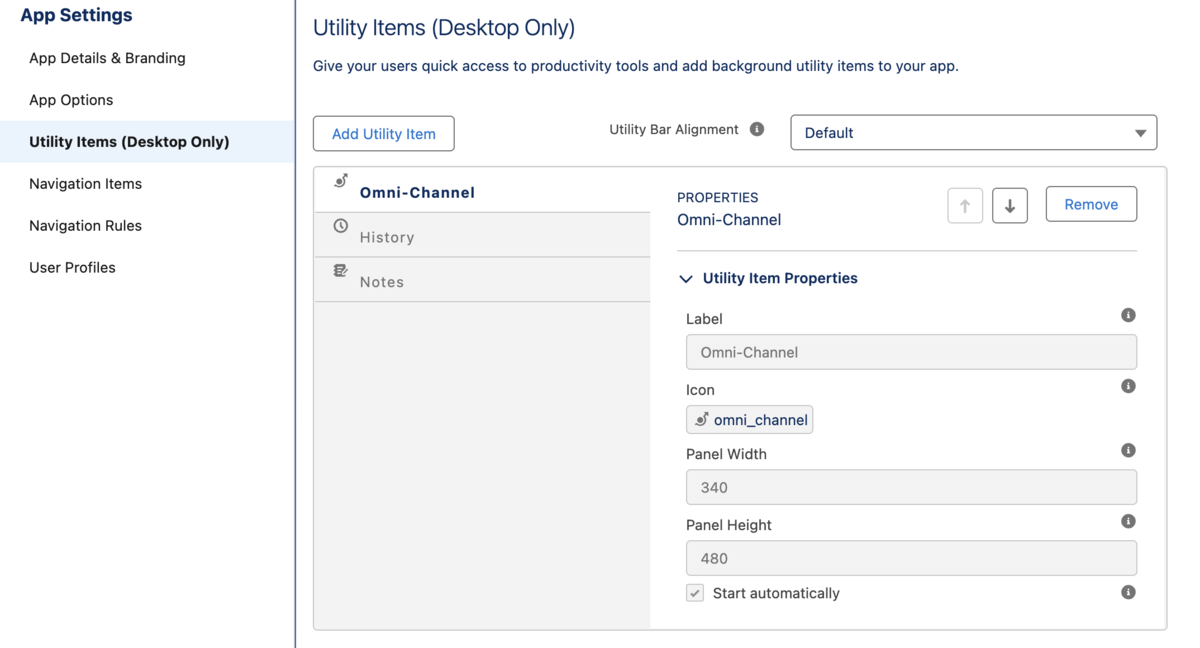Click info icon beside Utility Bar Alignment
This screenshot has height=648, width=1200.
pyautogui.click(x=757, y=129)
